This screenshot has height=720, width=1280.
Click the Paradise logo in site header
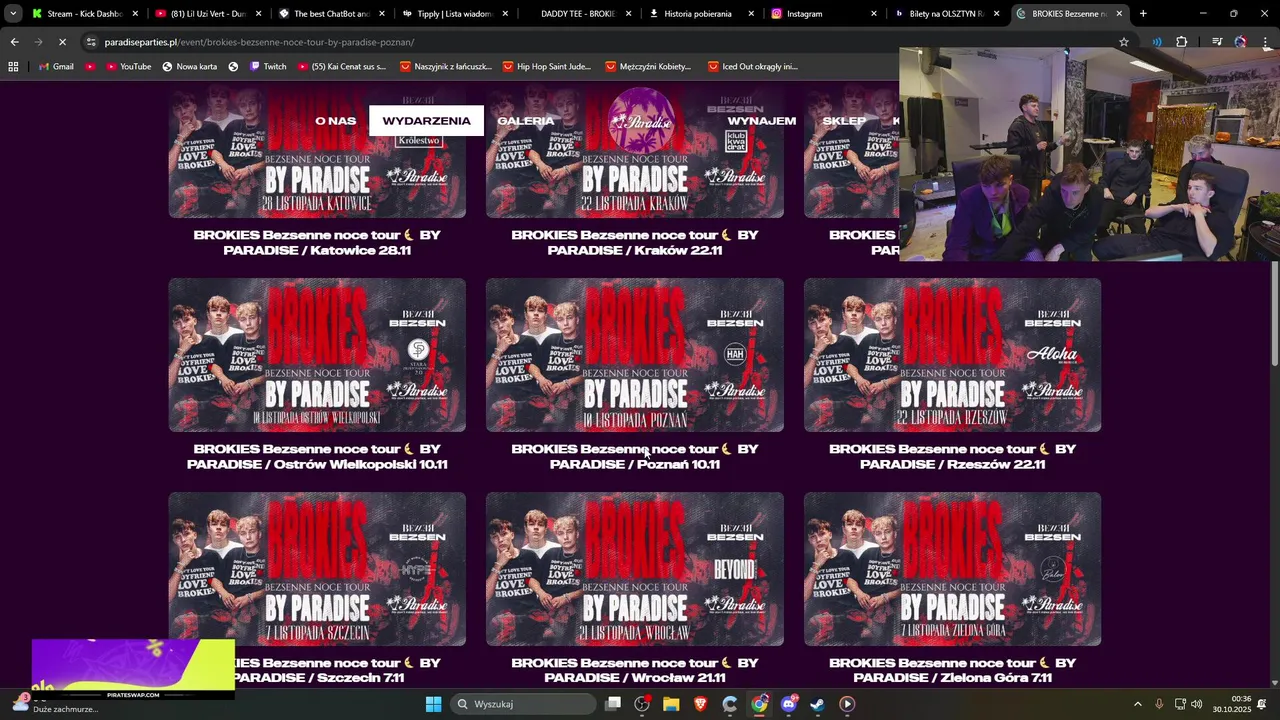coord(641,120)
